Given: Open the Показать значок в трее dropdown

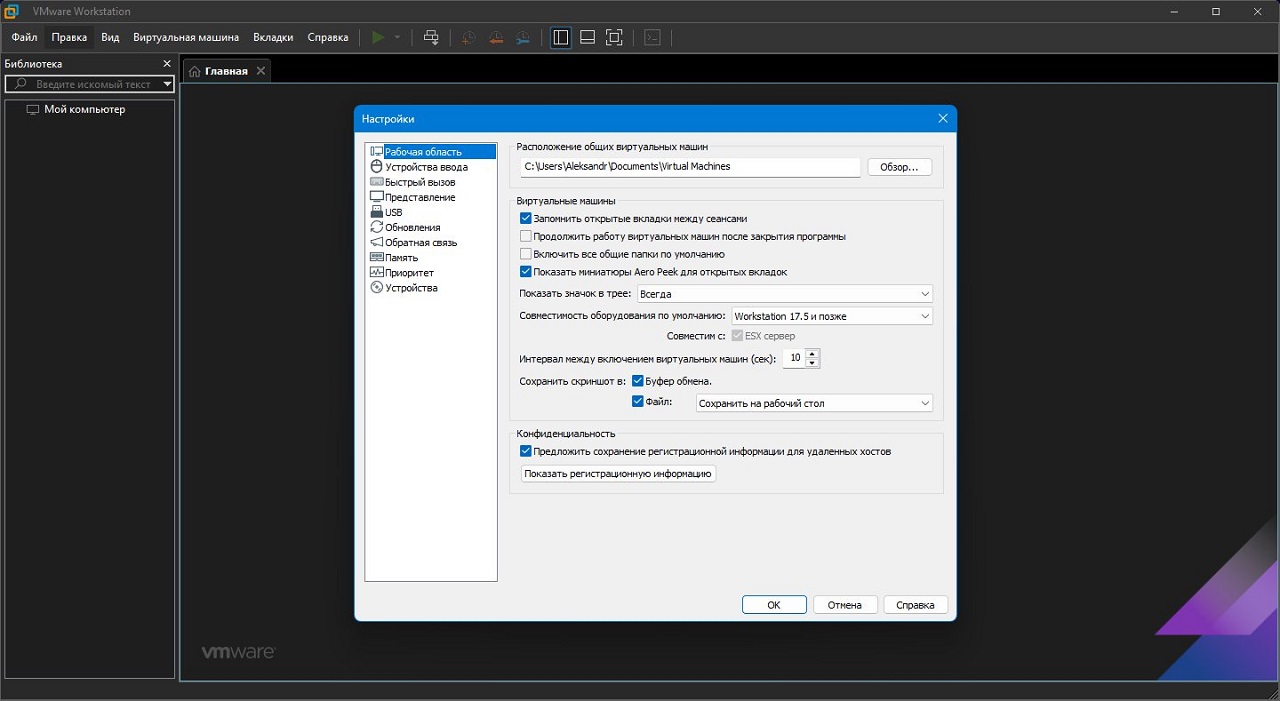Looking at the screenshot, I should (784, 294).
